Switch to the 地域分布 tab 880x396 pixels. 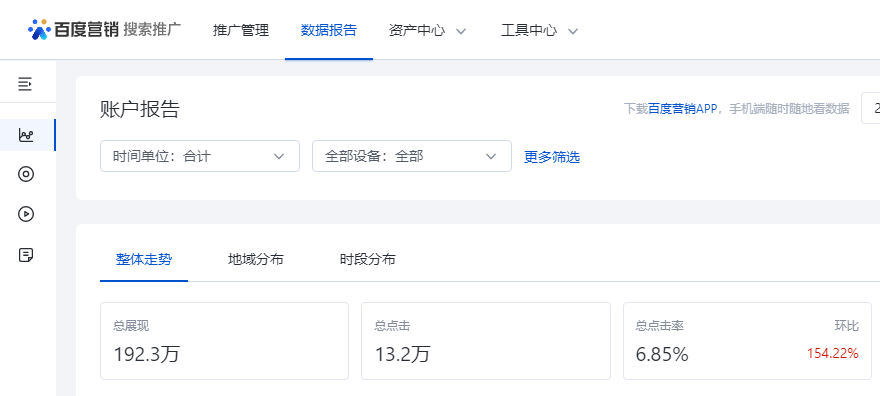(x=256, y=259)
